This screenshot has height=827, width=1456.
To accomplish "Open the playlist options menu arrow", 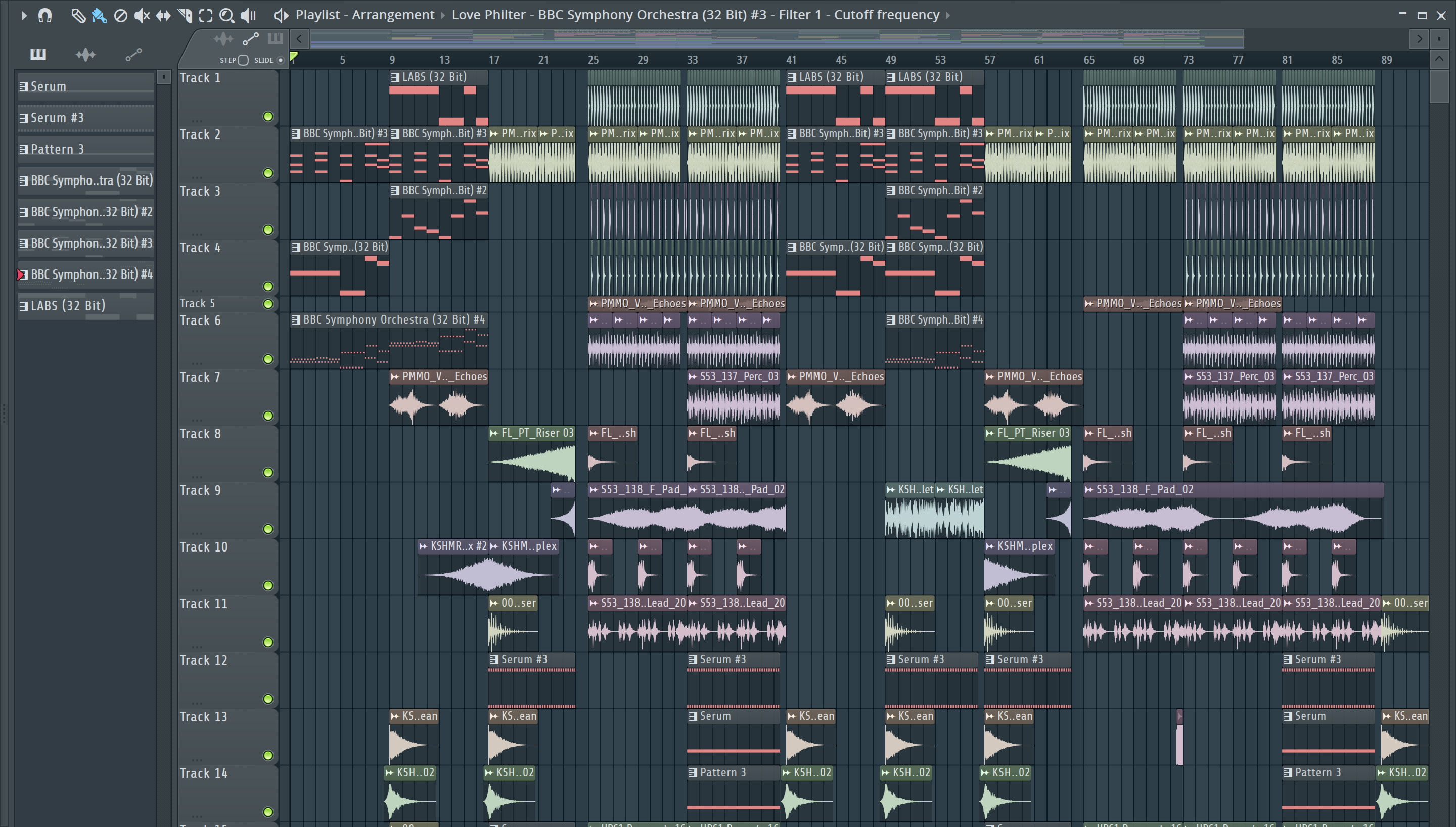I will pos(24,15).
